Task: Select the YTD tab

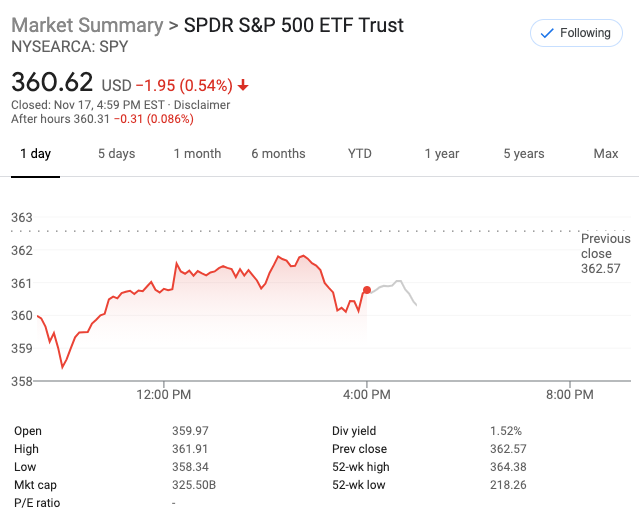Action: pyautogui.click(x=360, y=154)
